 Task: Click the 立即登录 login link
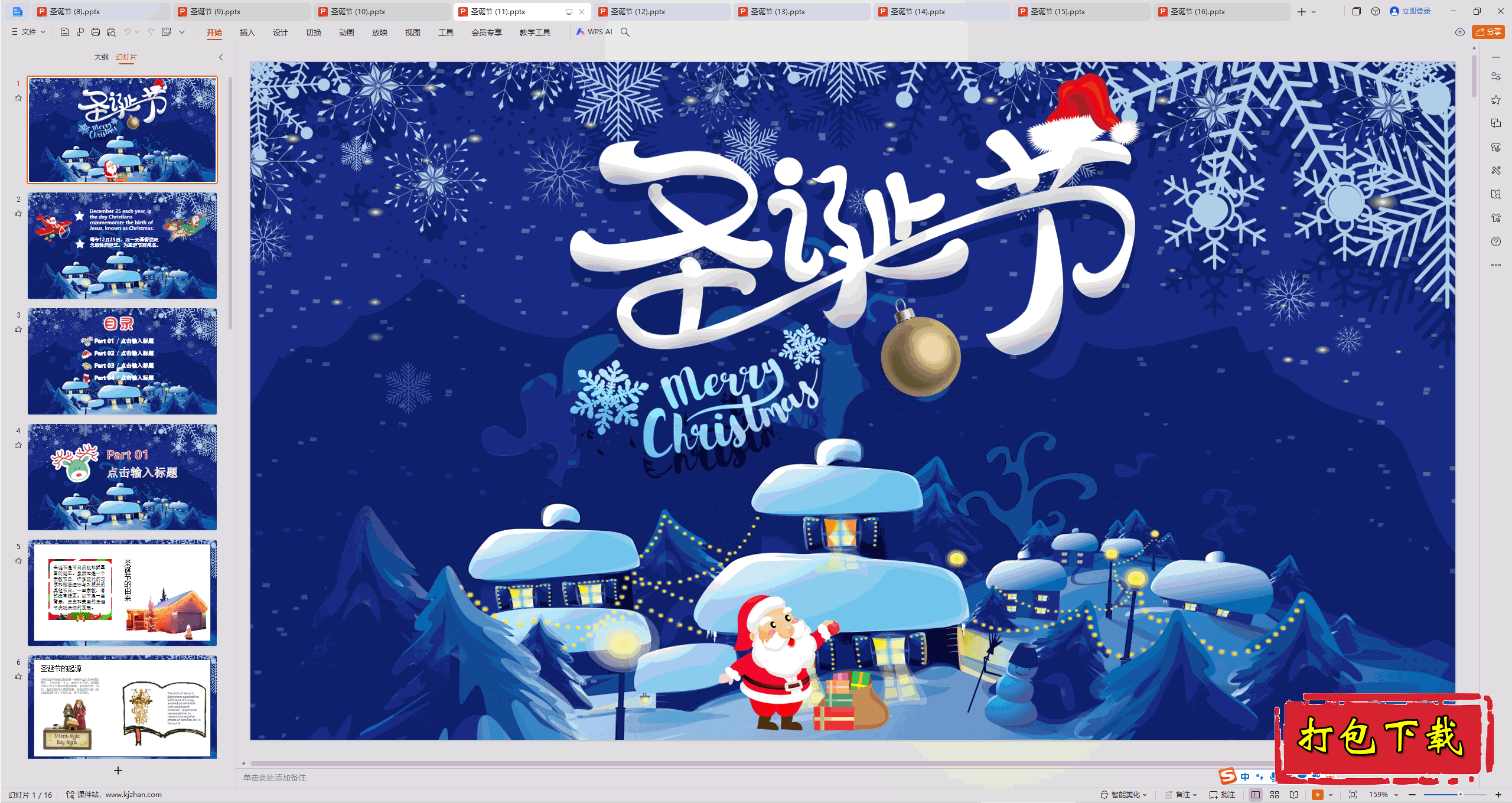coord(1410,11)
